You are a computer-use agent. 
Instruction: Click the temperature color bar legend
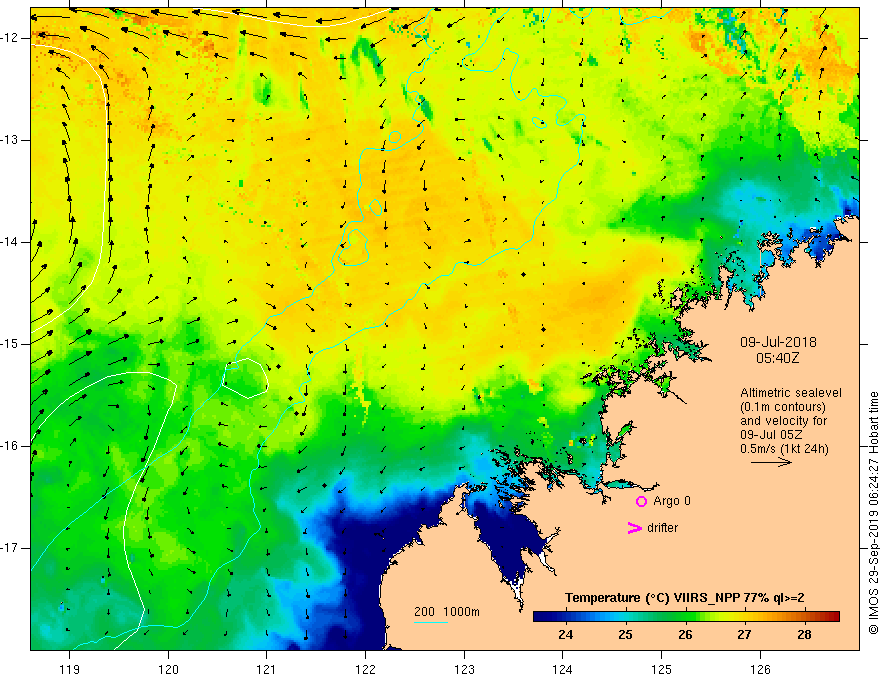point(686,617)
